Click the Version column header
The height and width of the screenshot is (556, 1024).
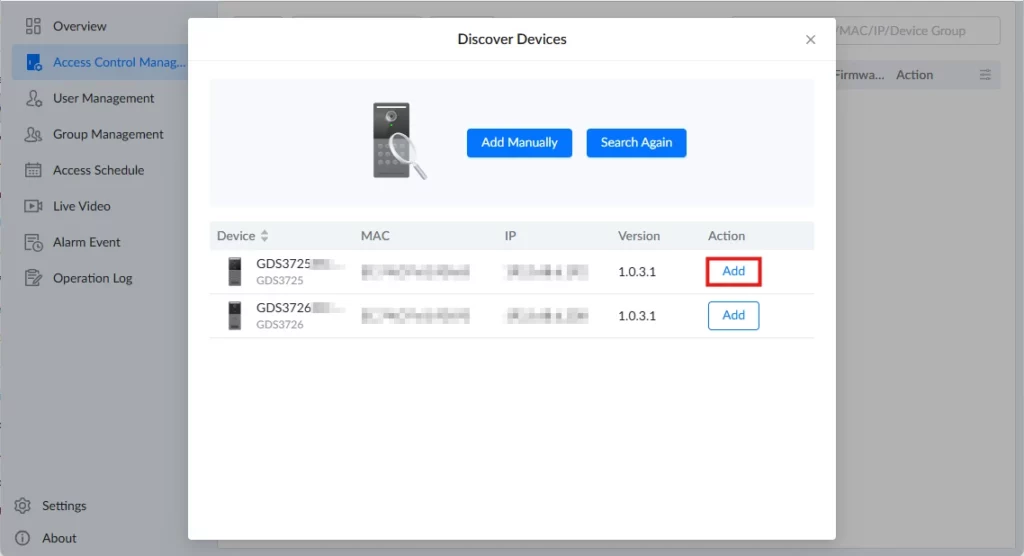pyautogui.click(x=639, y=236)
